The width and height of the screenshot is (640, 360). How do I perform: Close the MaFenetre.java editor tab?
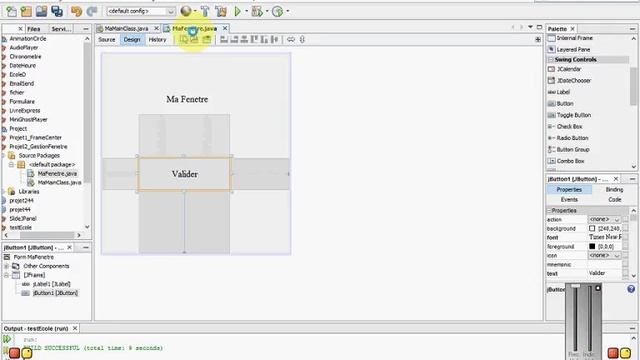[x=225, y=29]
